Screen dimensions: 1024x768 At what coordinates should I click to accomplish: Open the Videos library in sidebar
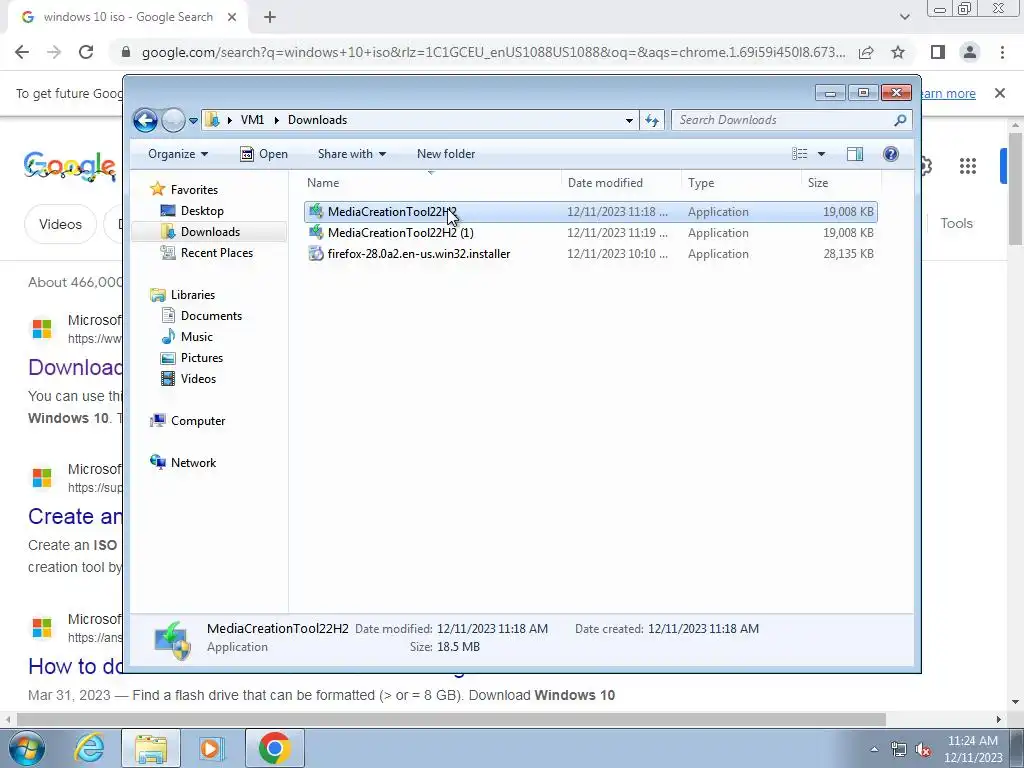[198, 379]
